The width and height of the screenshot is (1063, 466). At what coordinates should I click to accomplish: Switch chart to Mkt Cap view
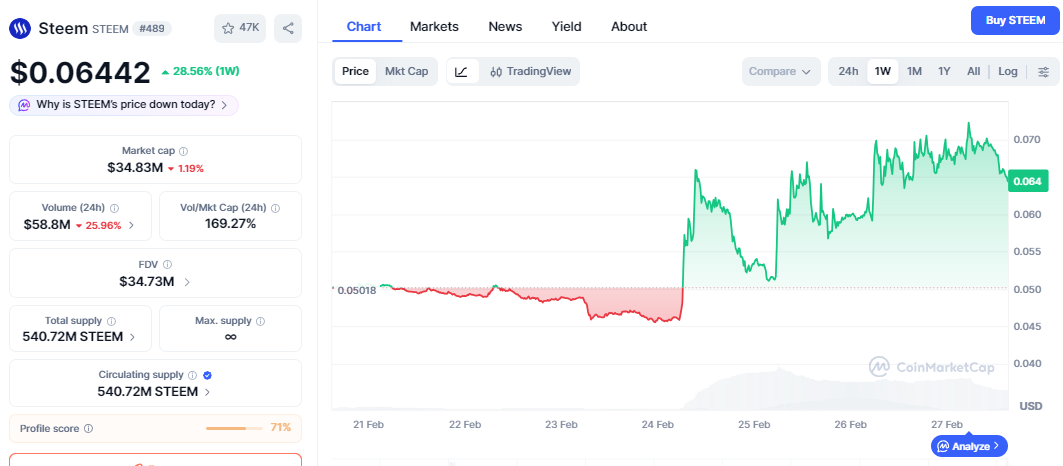[406, 71]
